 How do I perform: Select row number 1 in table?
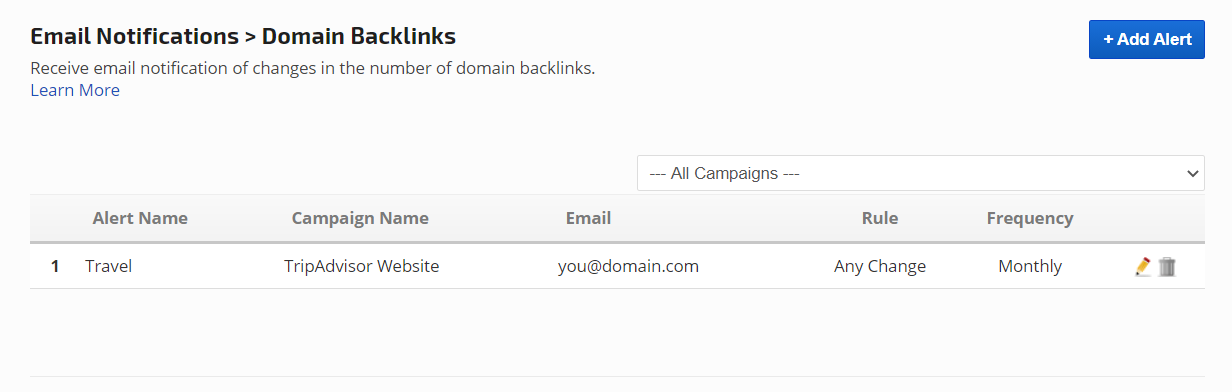(x=55, y=267)
